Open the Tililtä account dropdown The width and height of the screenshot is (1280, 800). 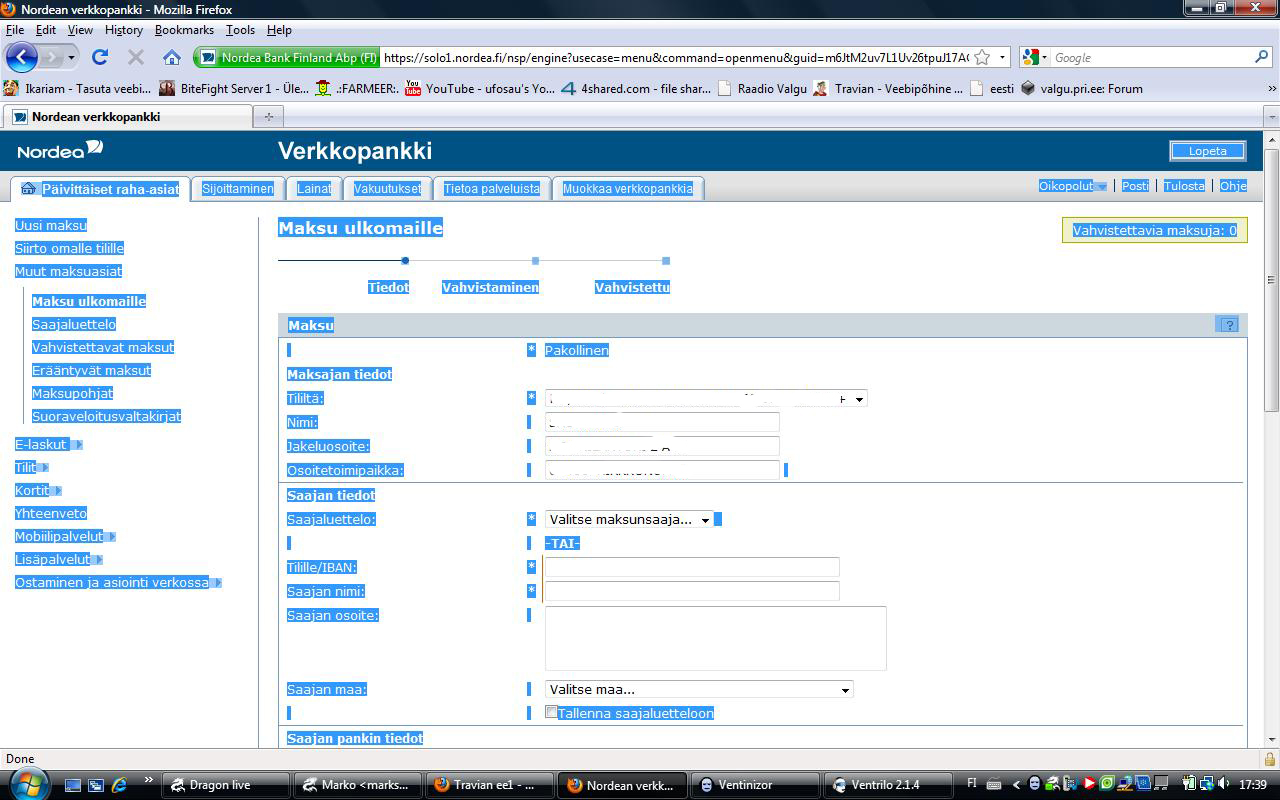(706, 398)
